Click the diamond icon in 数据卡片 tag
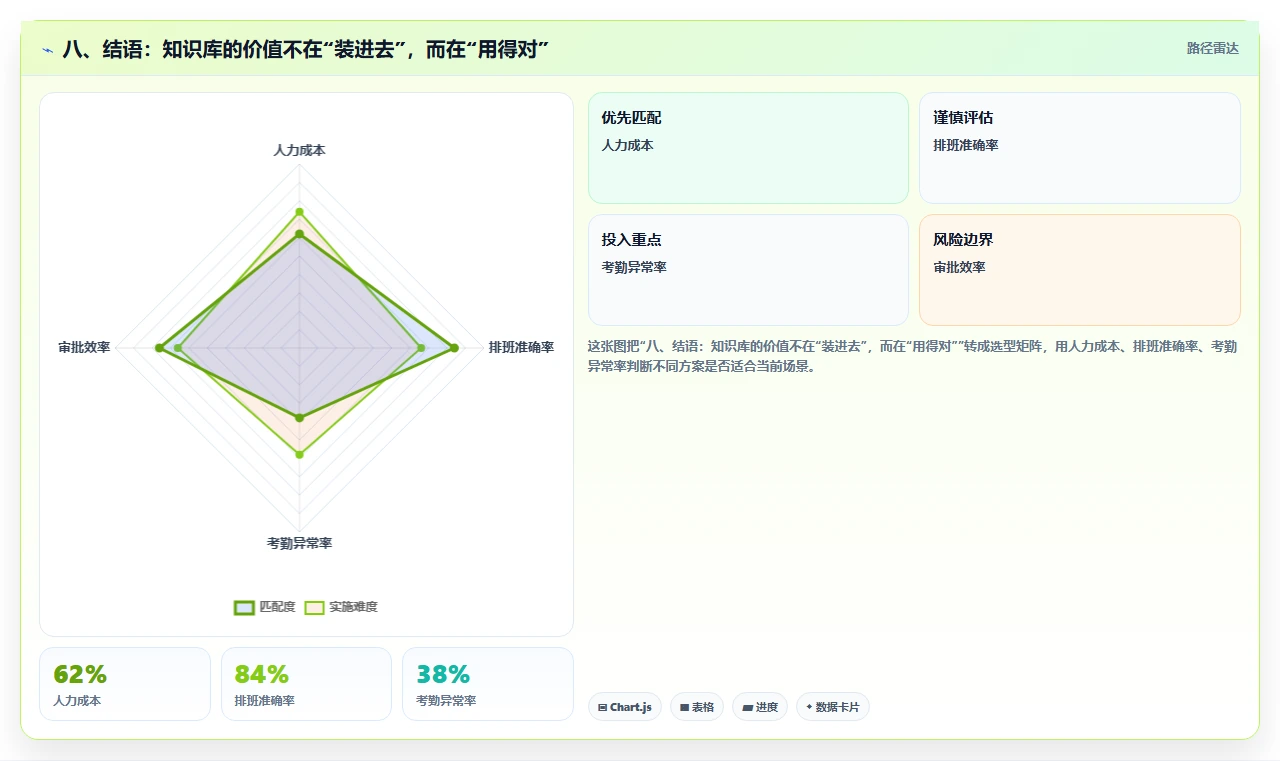1280x761 pixels. tap(809, 707)
